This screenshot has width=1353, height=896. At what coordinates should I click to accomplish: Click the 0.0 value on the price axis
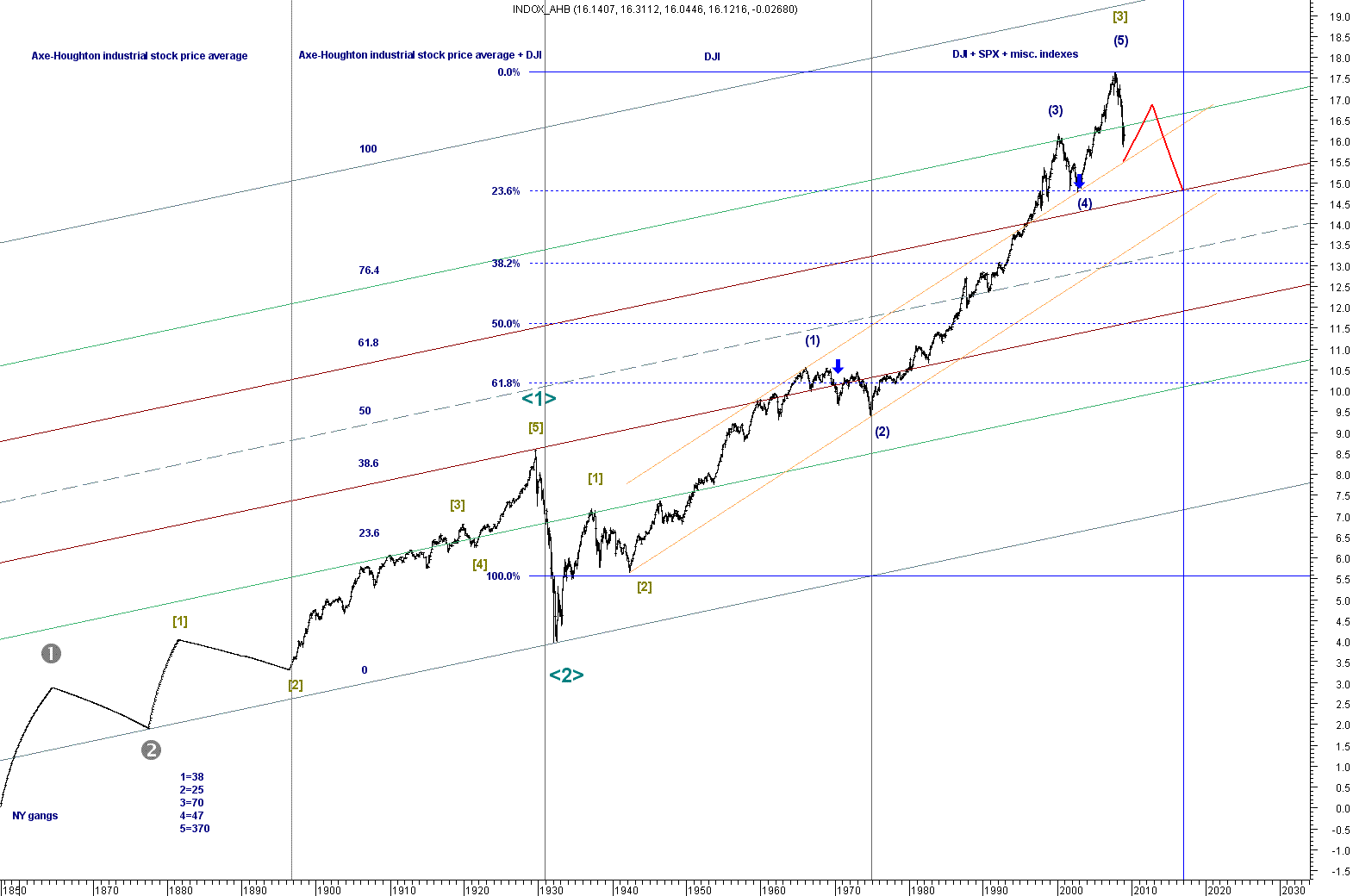tap(1342, 809)
